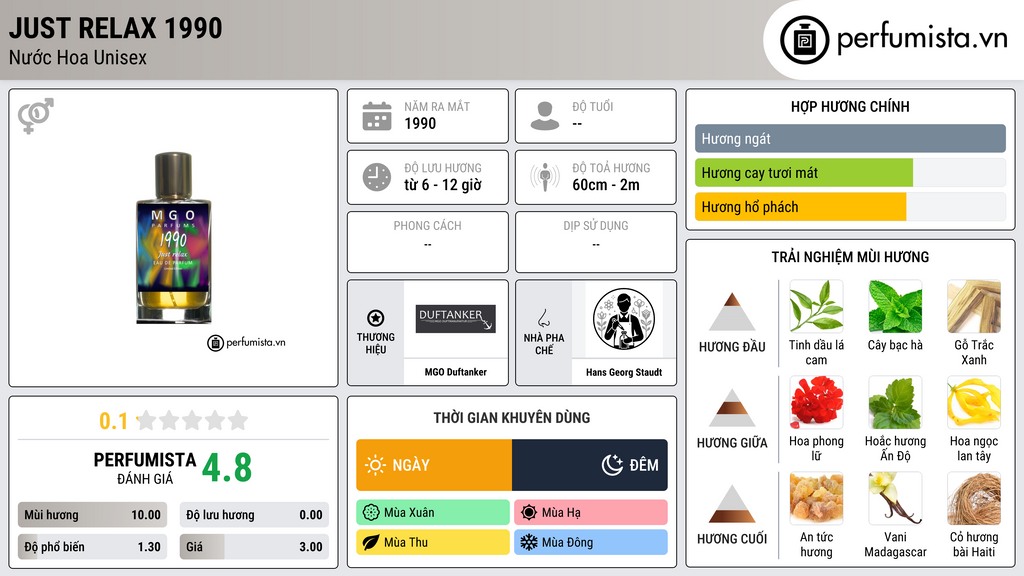Select the Đêm nighttime panel
Screen dimensions: 1024x576
click(590, 465)
